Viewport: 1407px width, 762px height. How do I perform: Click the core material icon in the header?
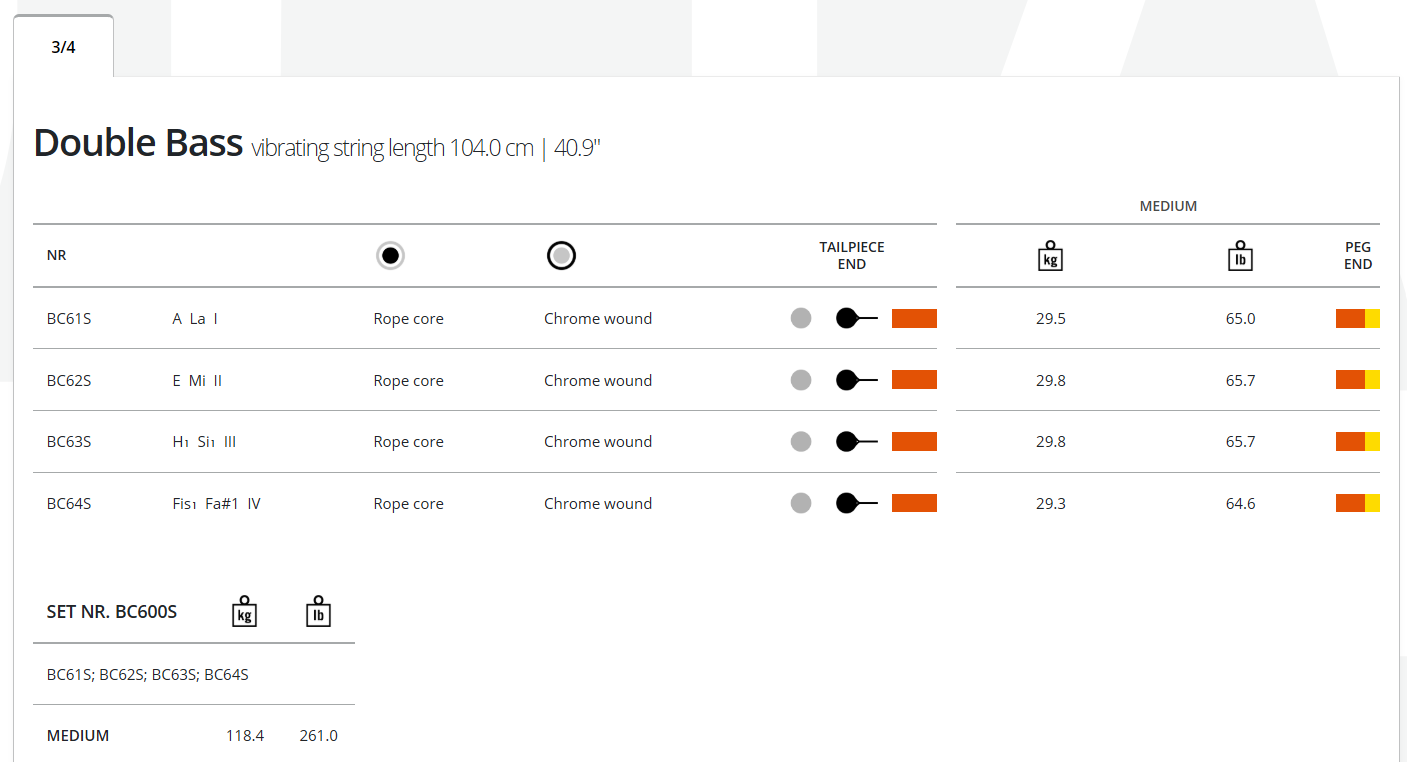391,256
